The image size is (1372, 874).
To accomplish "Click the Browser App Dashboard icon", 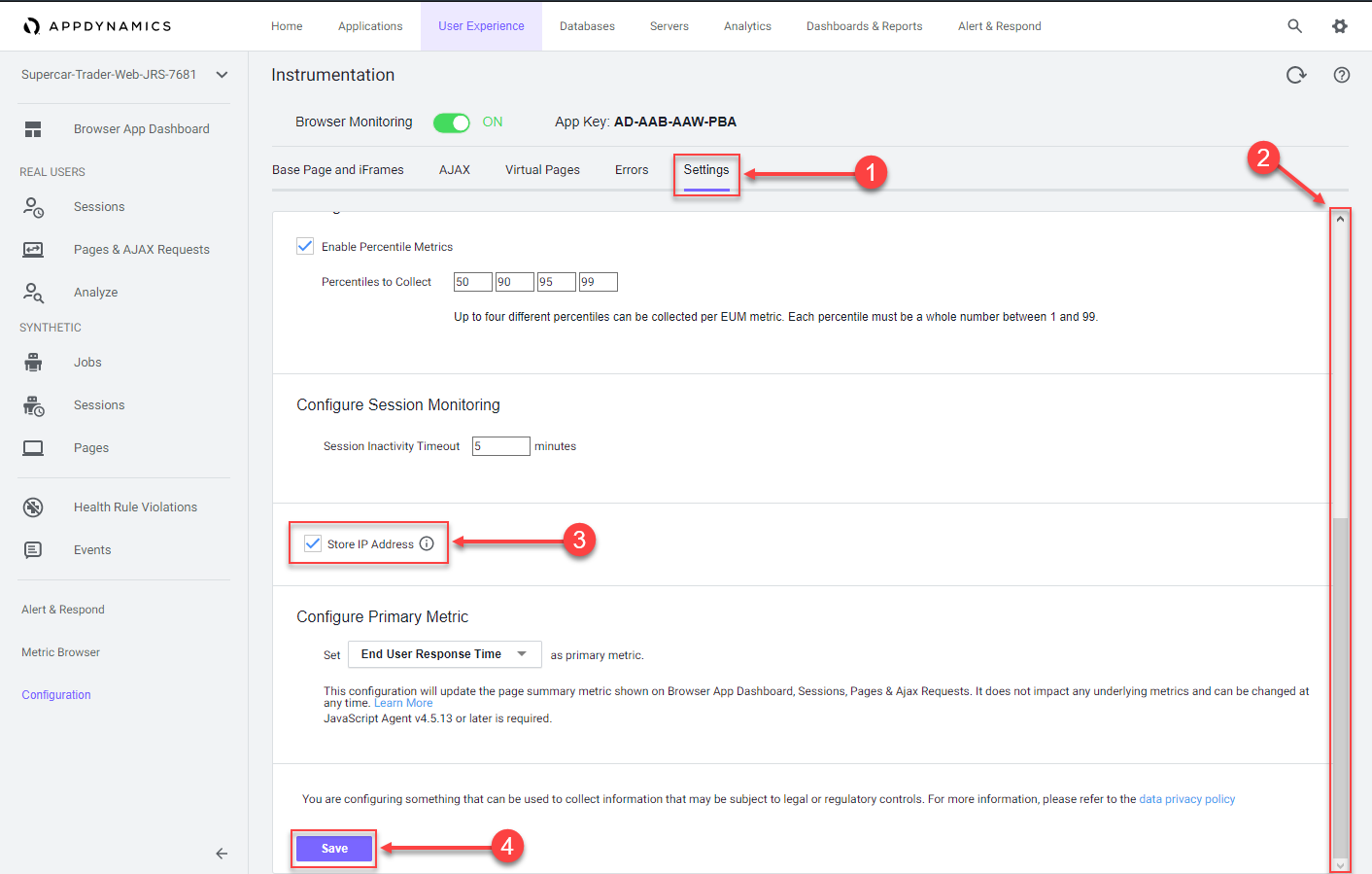I will 33,129.
